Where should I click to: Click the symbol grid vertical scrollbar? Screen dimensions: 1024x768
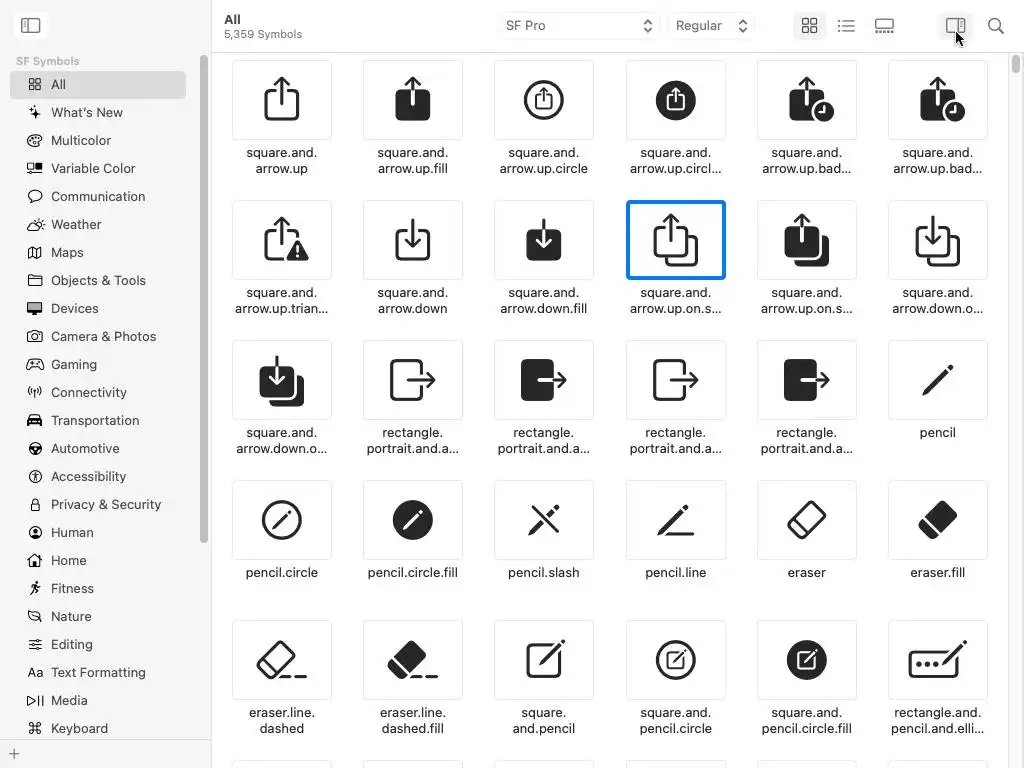1016,64
